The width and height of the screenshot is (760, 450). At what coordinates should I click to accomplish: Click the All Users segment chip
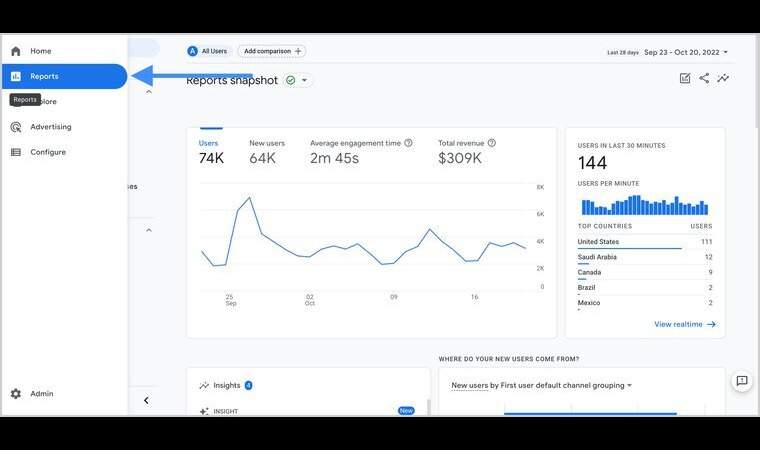click(x=208, y=51)
